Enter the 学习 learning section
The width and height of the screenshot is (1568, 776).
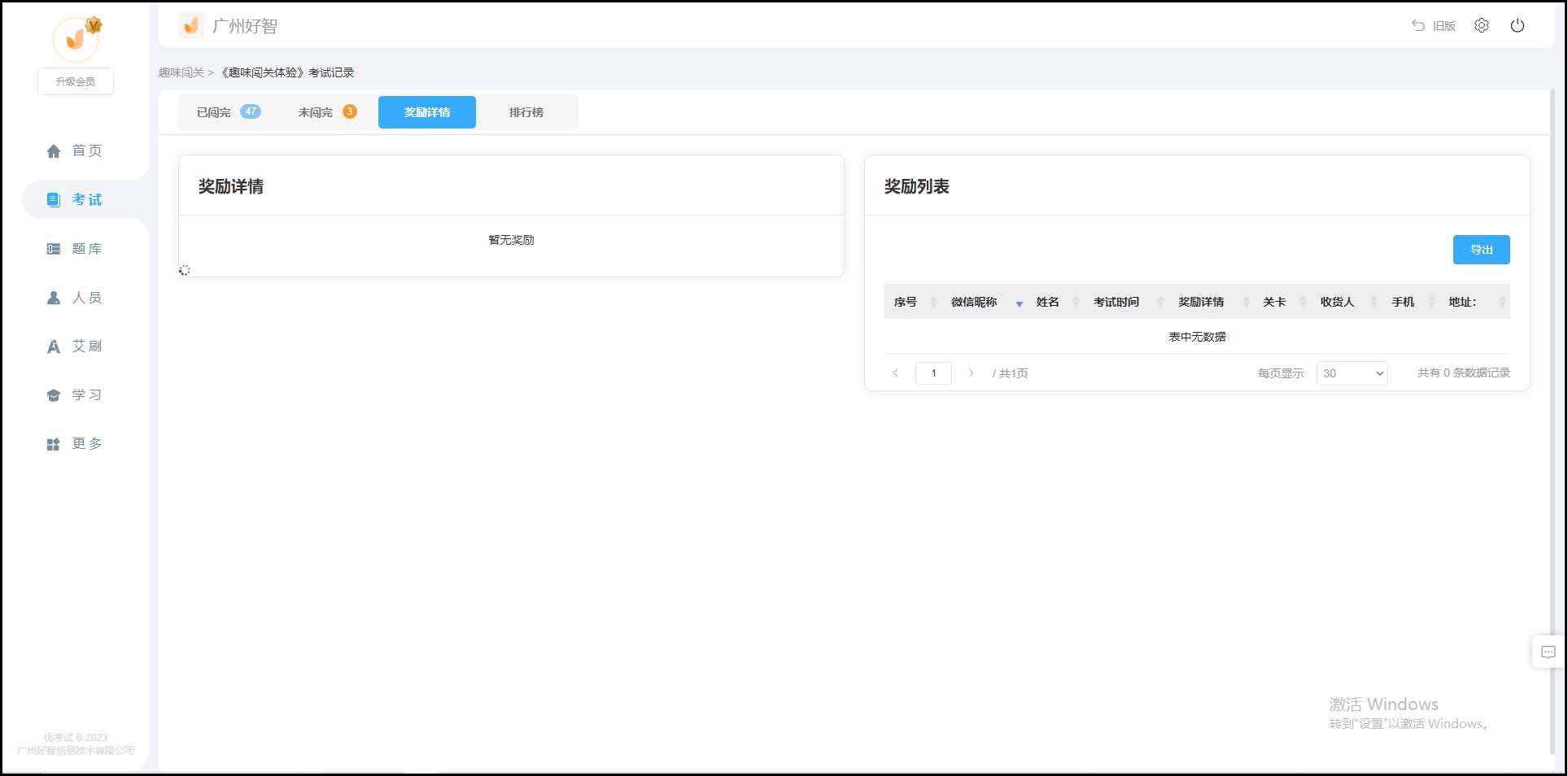[x=85, y=395]
